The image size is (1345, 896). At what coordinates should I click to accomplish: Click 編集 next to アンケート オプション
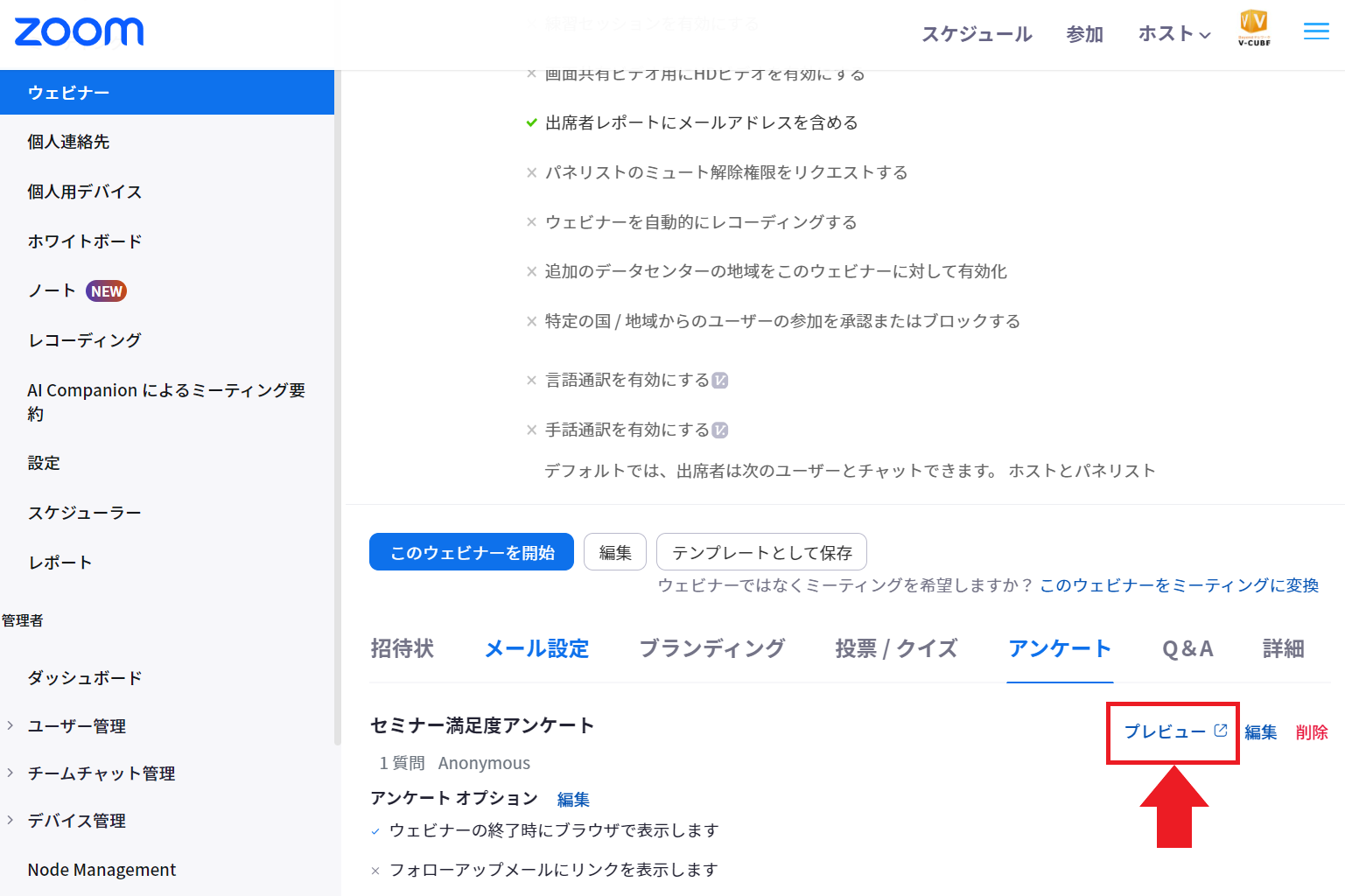(573, 800)
